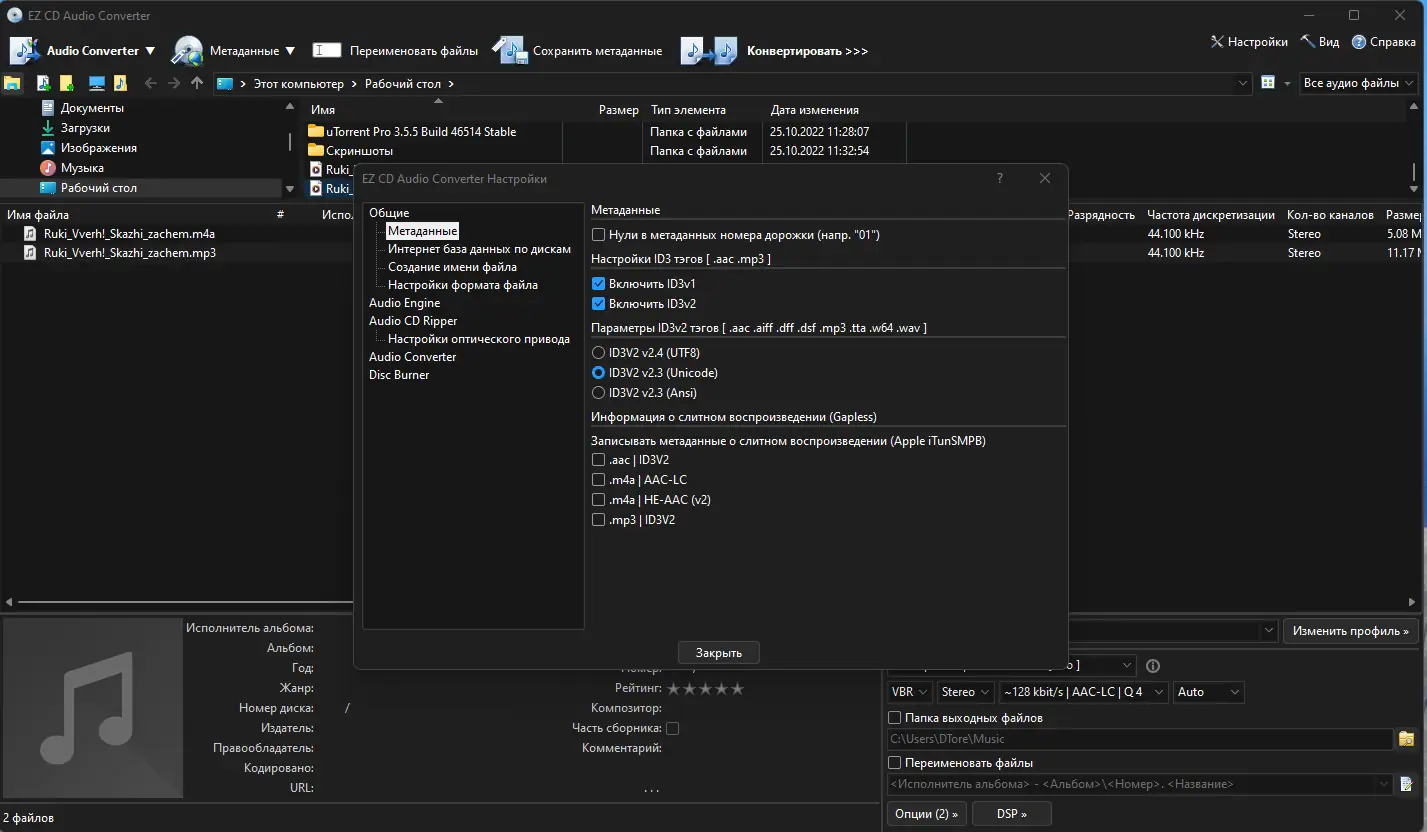Click the Метаданные disc icon in toolbar

[187, 50]
